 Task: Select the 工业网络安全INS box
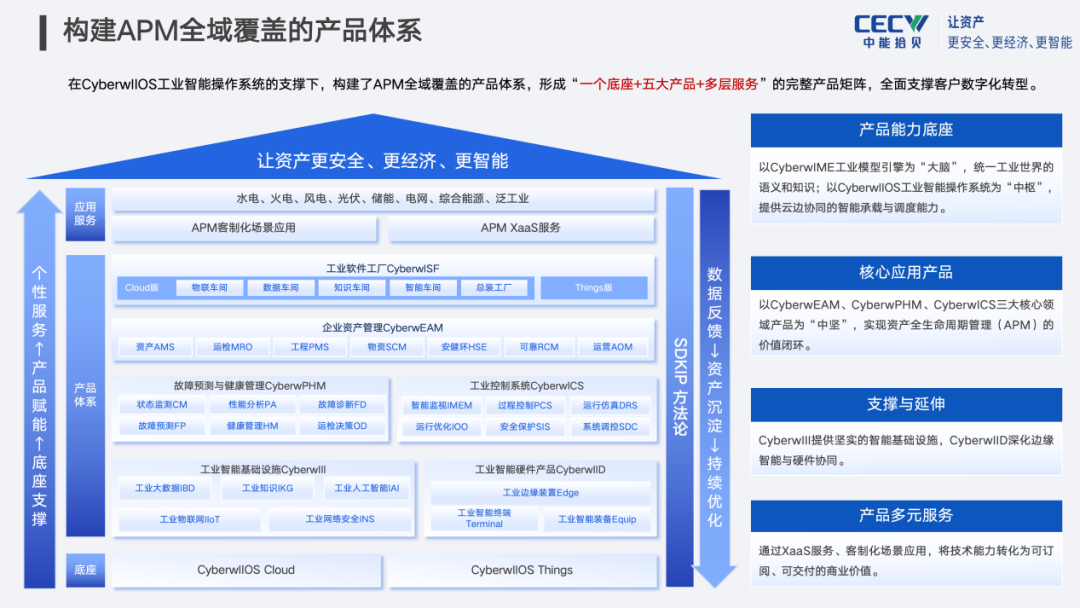click(x=340, y=519)
